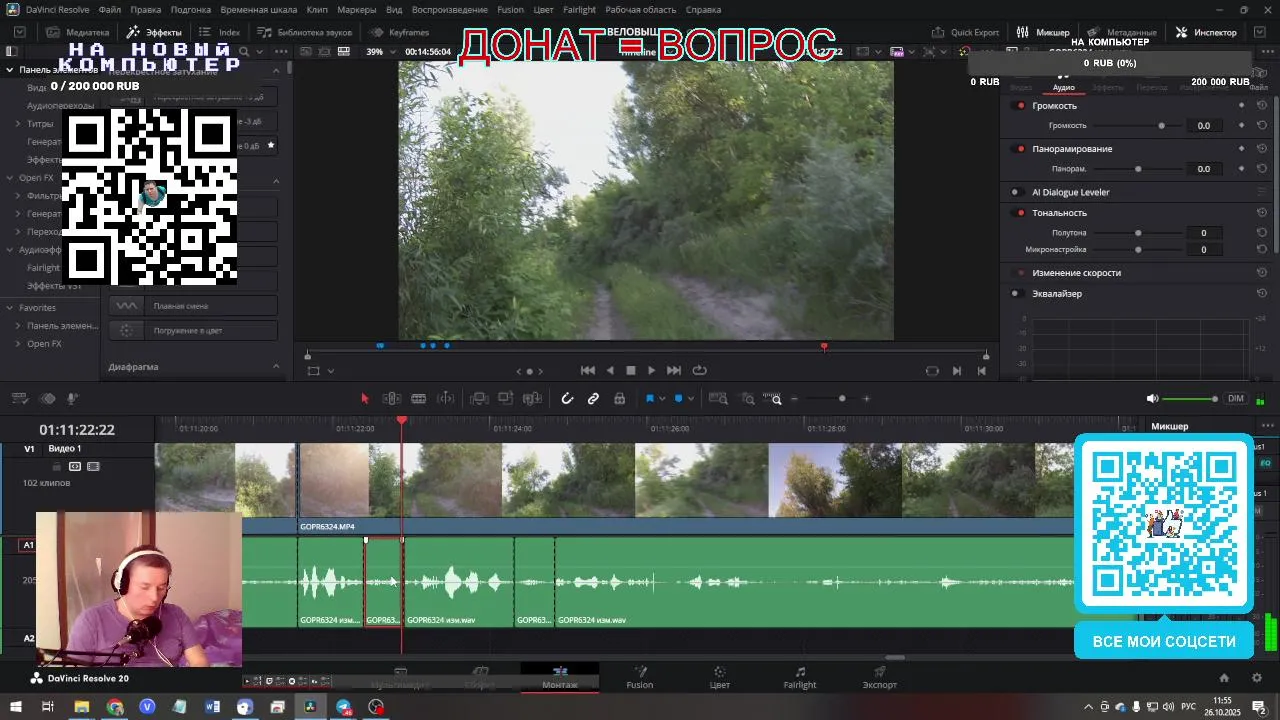Reset the Полутона parameter
Screen dimensions: 1280x720
(1261, 233)
